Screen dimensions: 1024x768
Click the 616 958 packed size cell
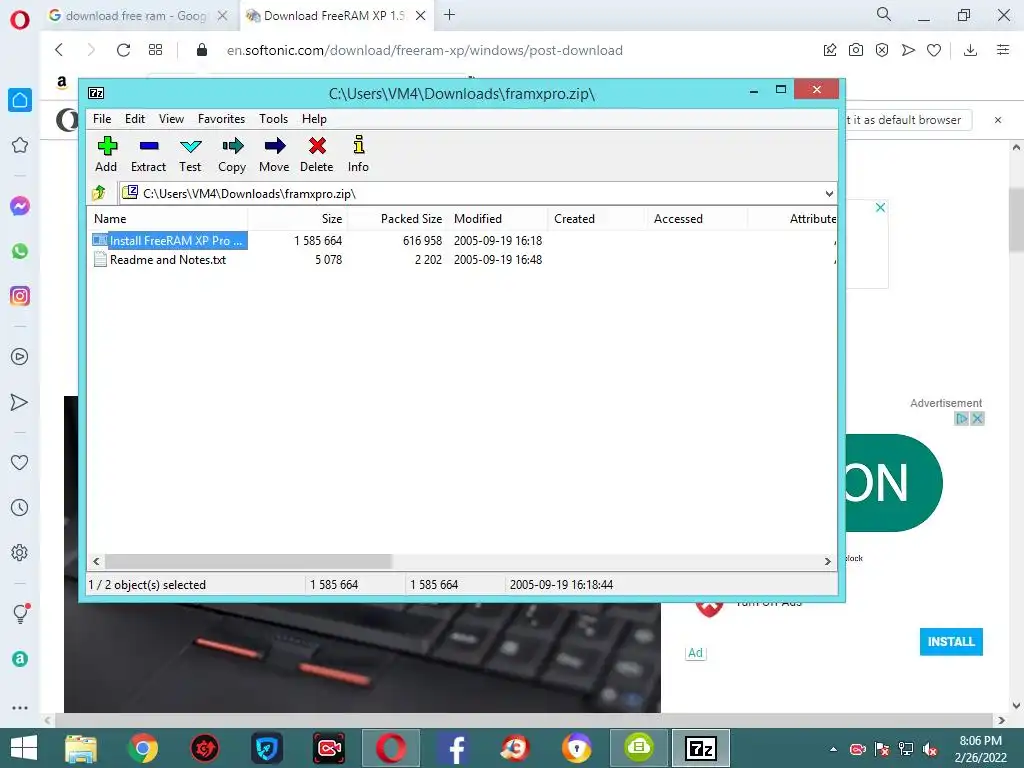coord(422,240)
